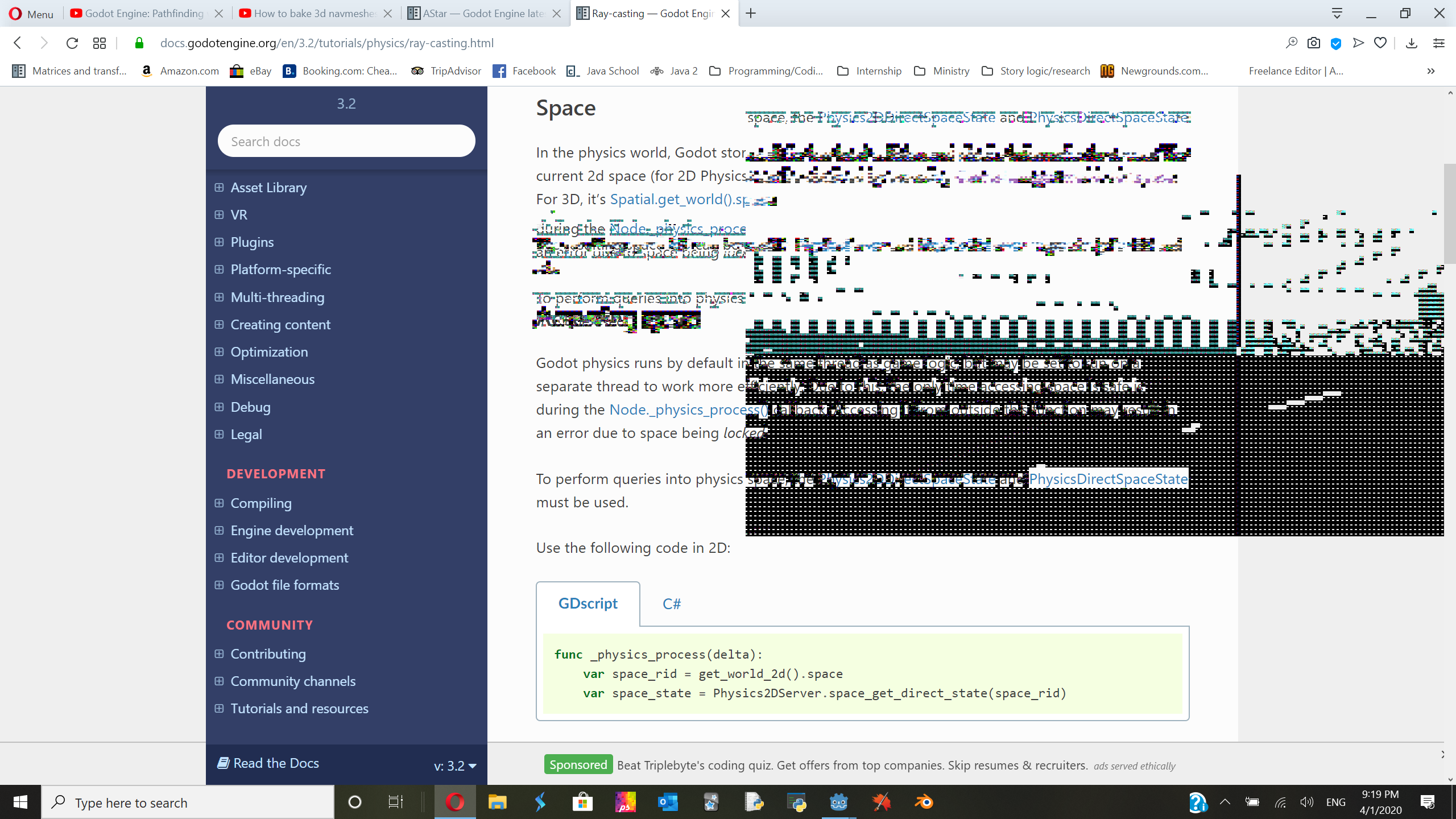Click the Read the Docs footer link
The height and width of the screenshot is (819, 1456).
click(268, 763)
